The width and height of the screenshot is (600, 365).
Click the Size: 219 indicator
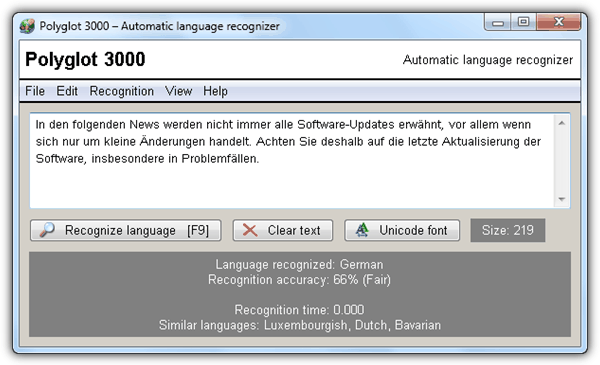(508, 230)
